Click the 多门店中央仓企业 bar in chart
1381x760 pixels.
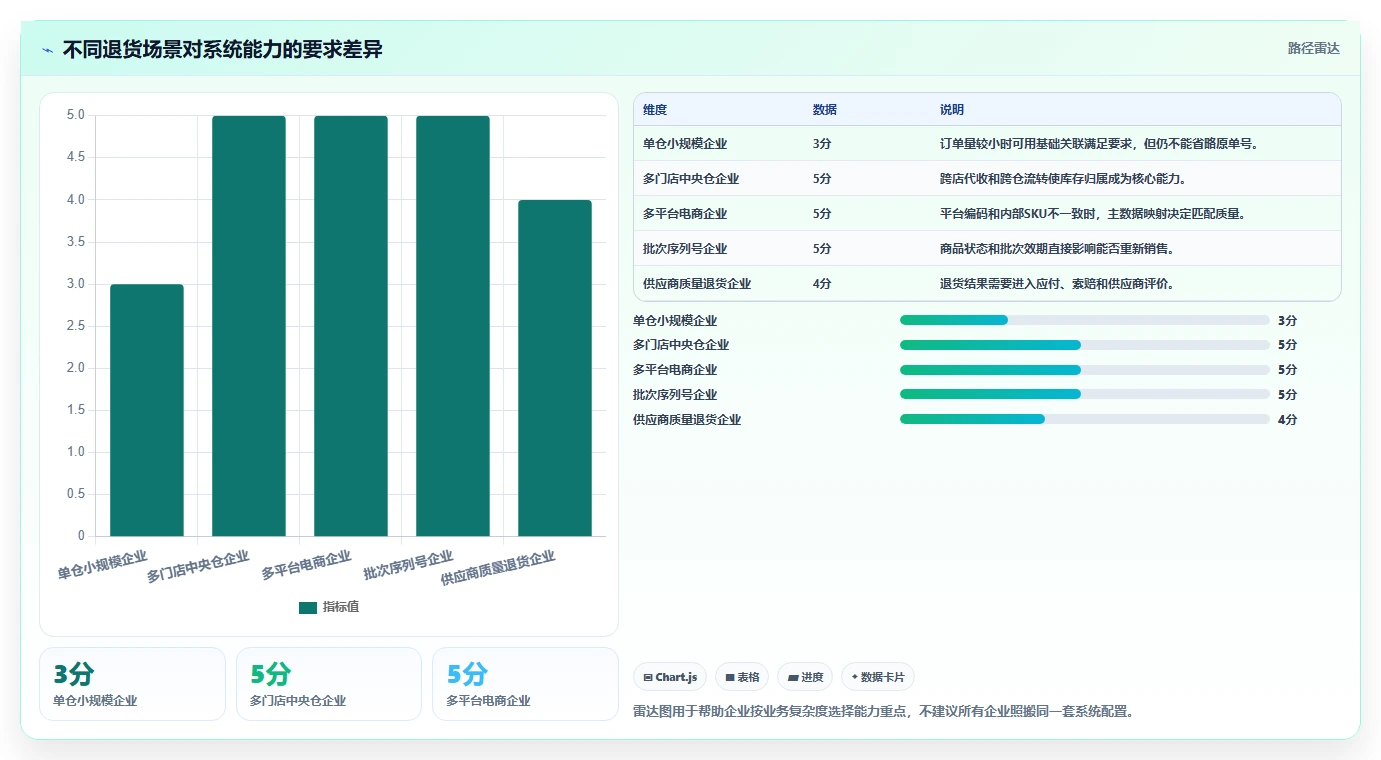(249, 326)
